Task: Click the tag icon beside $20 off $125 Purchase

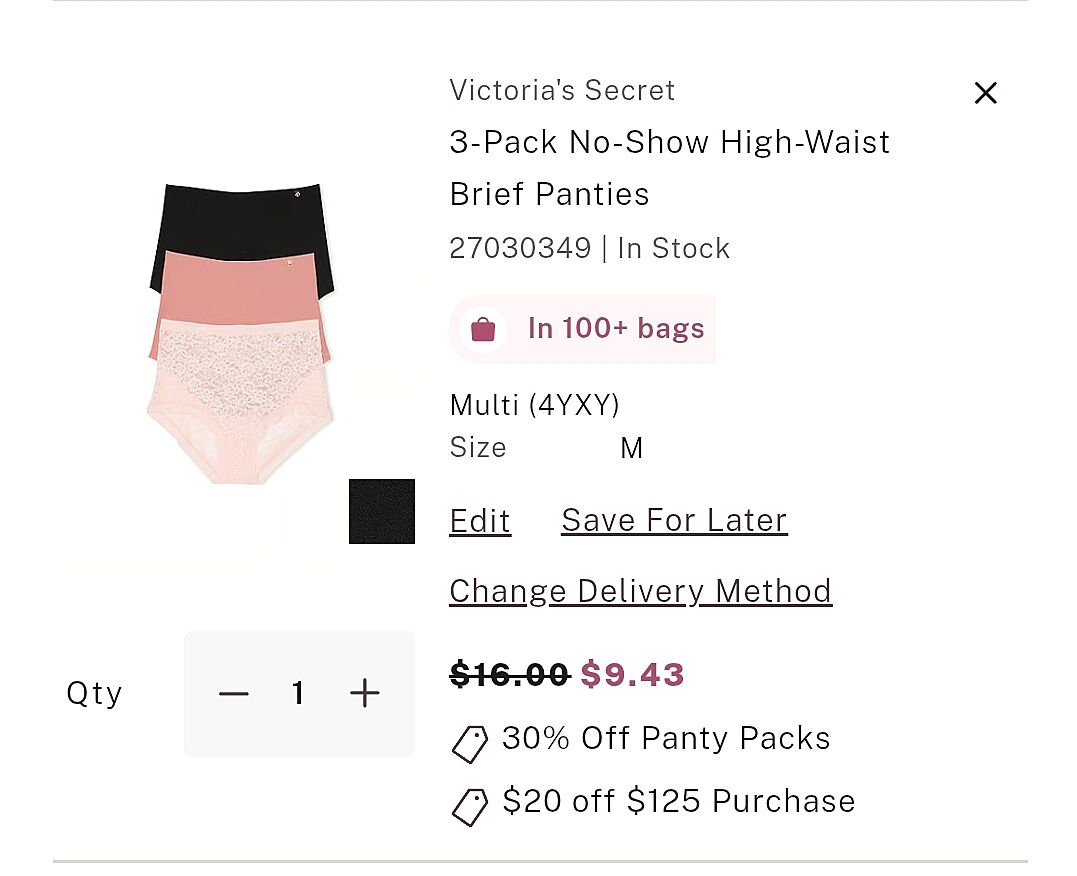Action: click(x=469, y=806)
